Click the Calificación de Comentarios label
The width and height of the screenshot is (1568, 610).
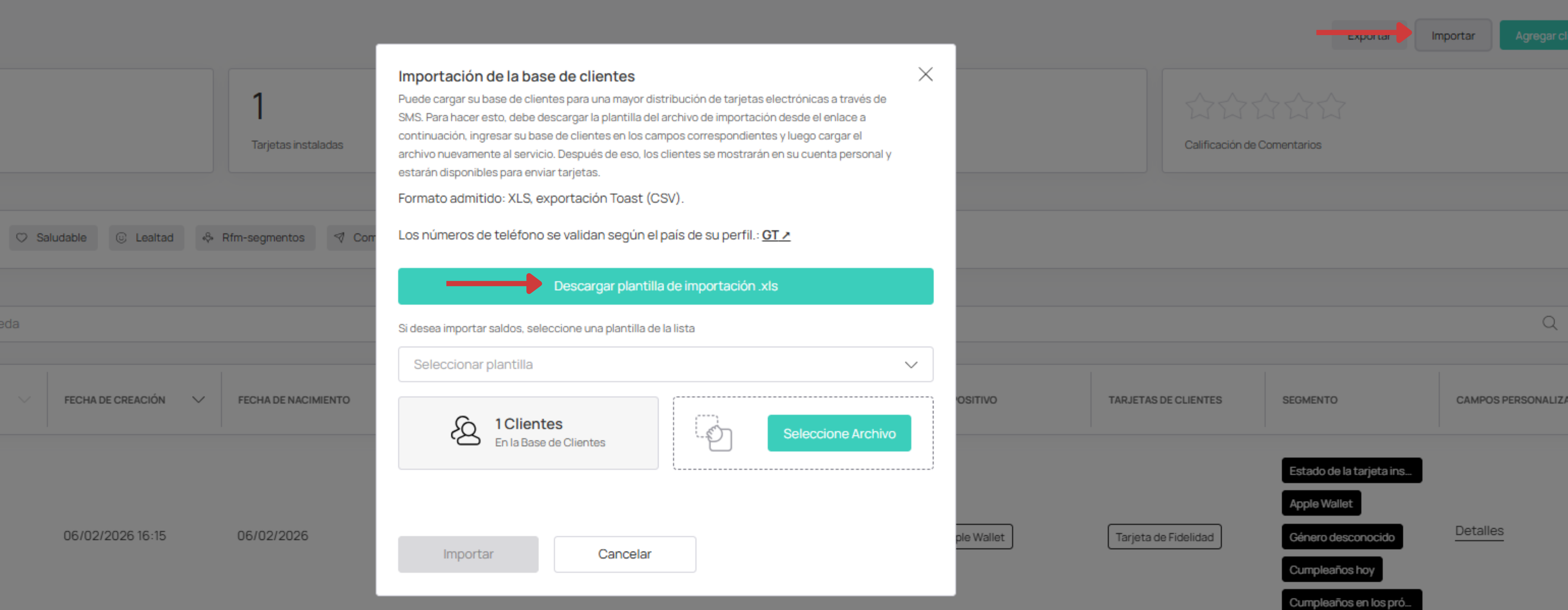[1252, 145]
